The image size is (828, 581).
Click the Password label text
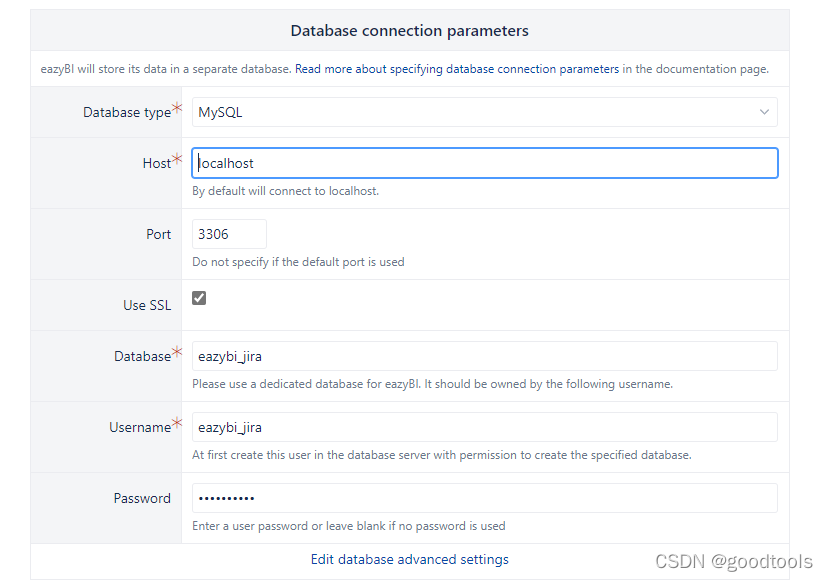142,498
